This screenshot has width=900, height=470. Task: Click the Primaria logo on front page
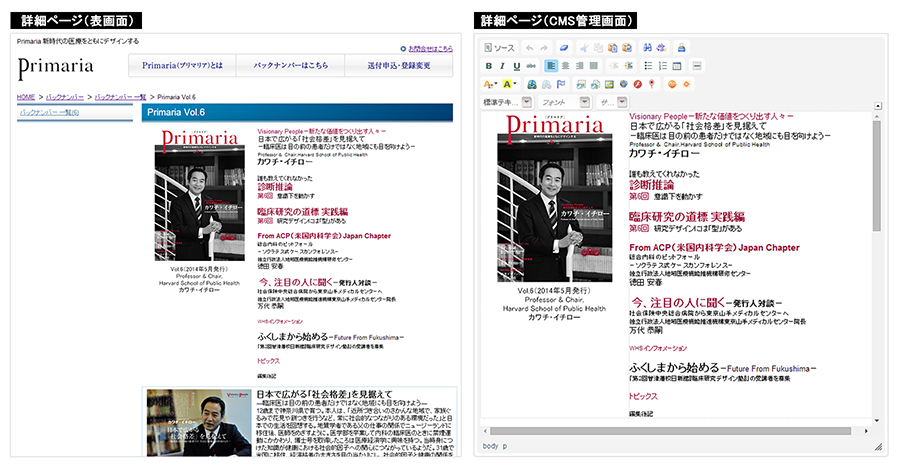pos(55,67)
